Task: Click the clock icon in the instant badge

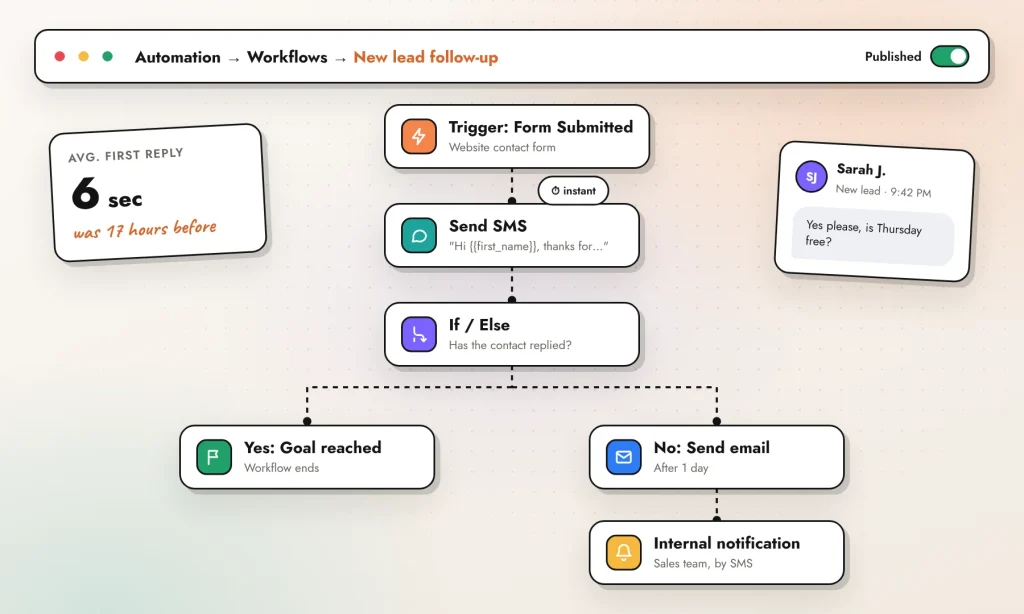Action: [555, 191]
